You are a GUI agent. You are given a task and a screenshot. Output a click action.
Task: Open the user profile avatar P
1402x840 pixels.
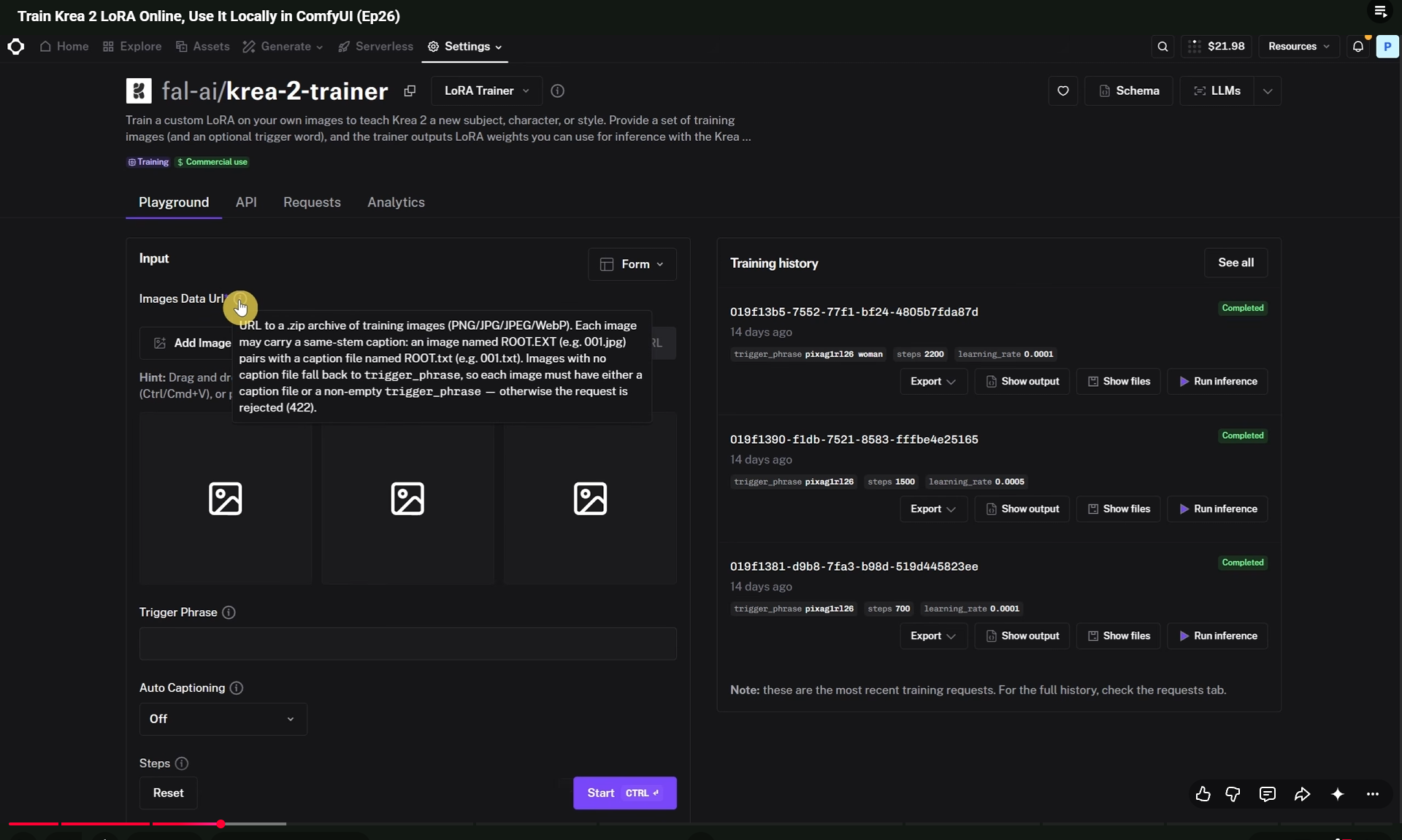[x=1387, y=47]
